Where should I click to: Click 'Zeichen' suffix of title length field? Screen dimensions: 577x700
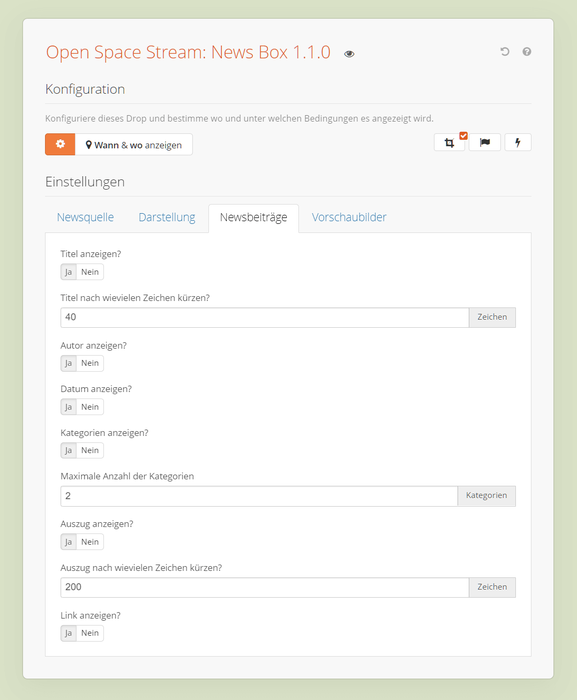[492, 317]
